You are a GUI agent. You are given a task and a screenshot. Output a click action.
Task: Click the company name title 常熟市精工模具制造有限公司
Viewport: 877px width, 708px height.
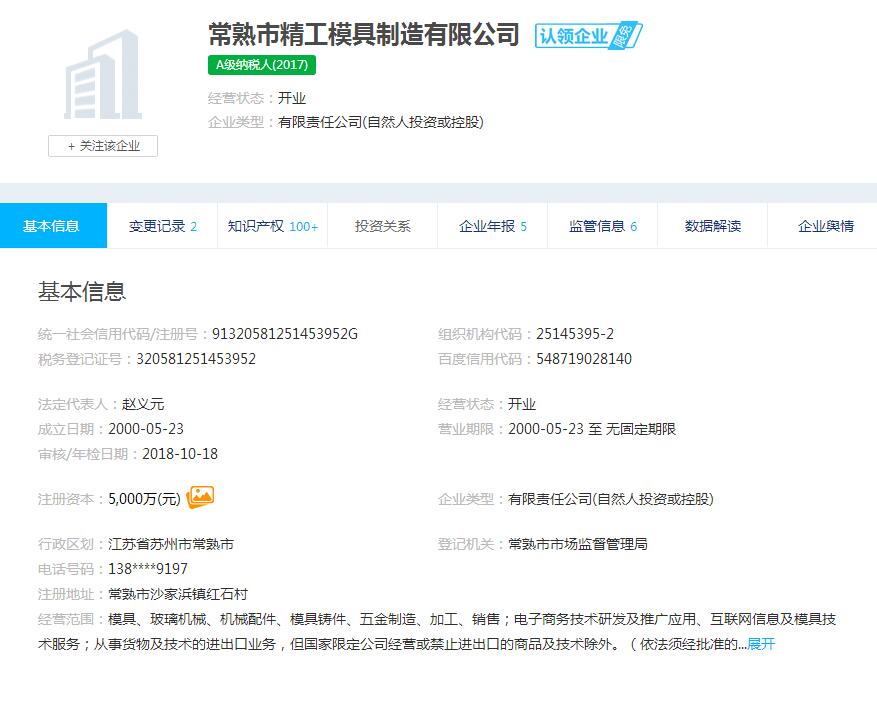pos(364,35)
